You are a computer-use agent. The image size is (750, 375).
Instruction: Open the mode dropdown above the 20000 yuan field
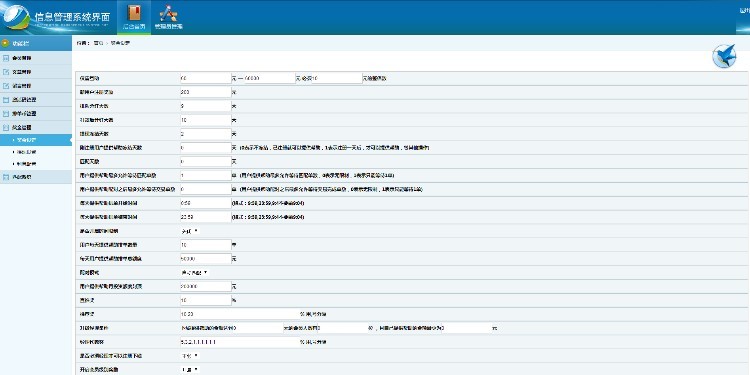tap(194, 273)
